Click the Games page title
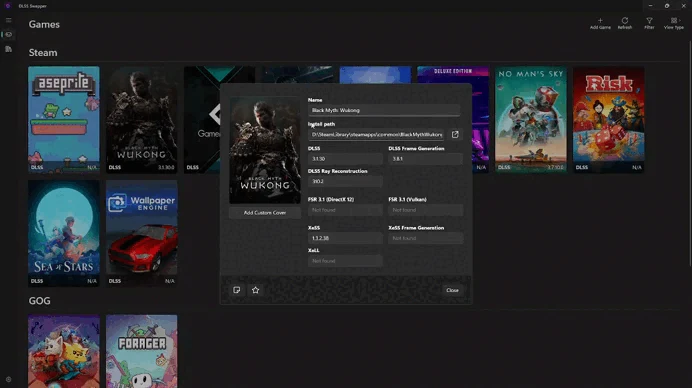The image size is (692, 388). (x=44, y=24)
